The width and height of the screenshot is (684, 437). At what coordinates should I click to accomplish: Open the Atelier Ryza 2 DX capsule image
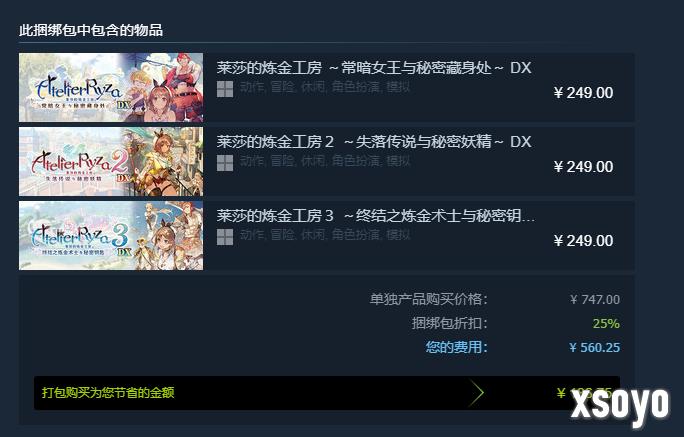(x=111, y=161)
